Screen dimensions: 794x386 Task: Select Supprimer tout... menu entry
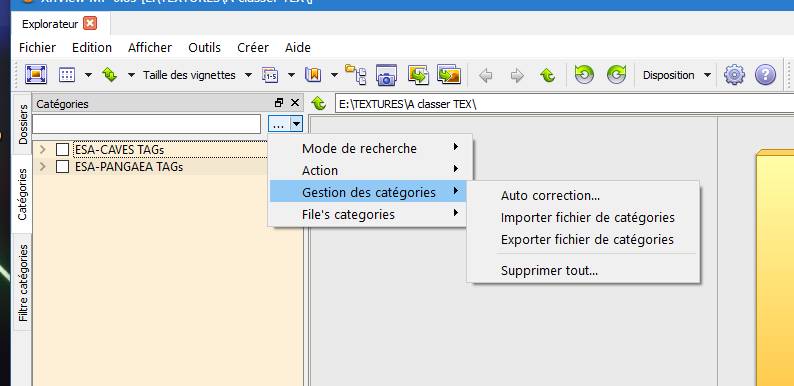pos(549,271)
